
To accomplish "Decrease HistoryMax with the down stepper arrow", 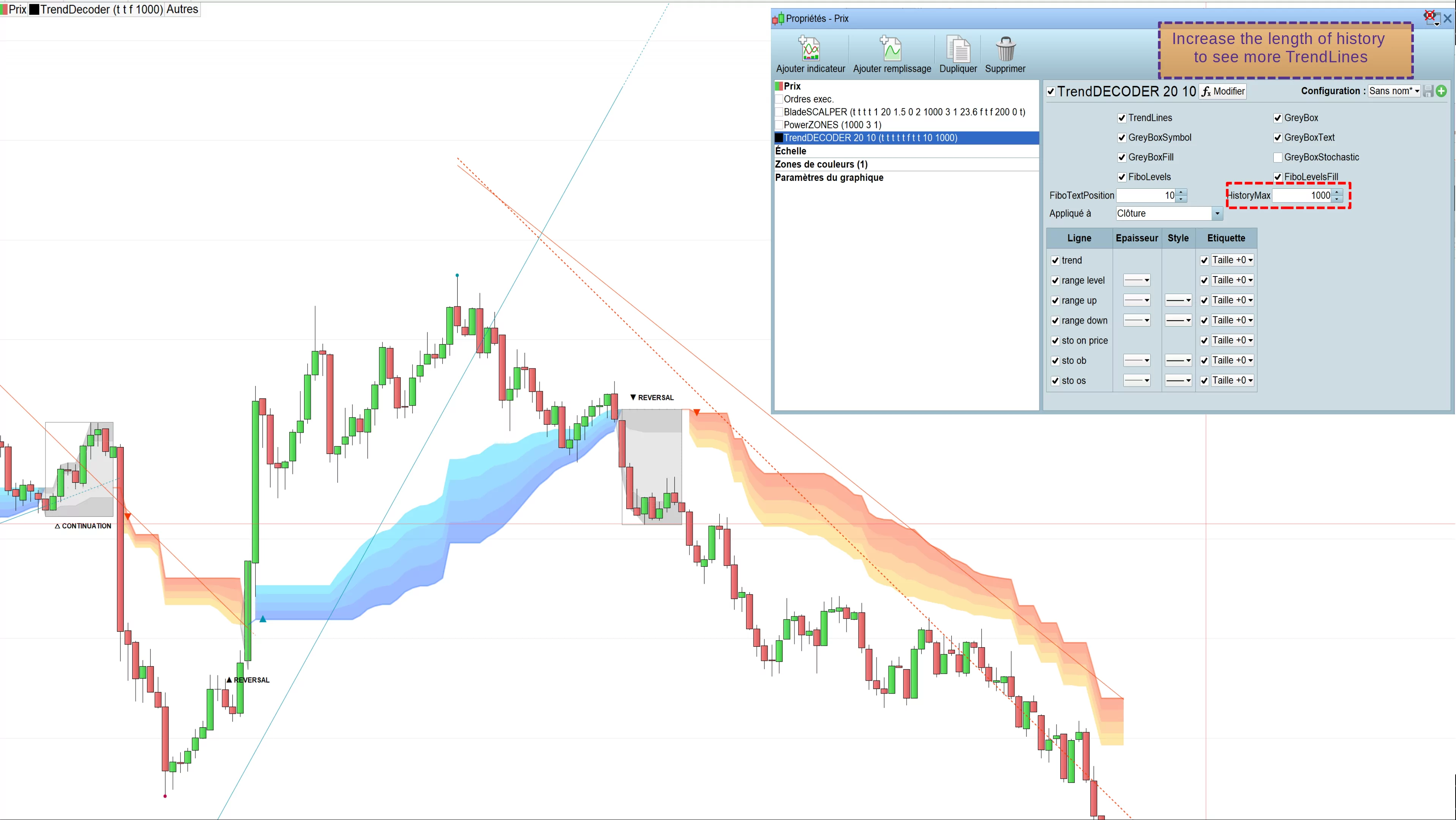I will (1337, 199).
